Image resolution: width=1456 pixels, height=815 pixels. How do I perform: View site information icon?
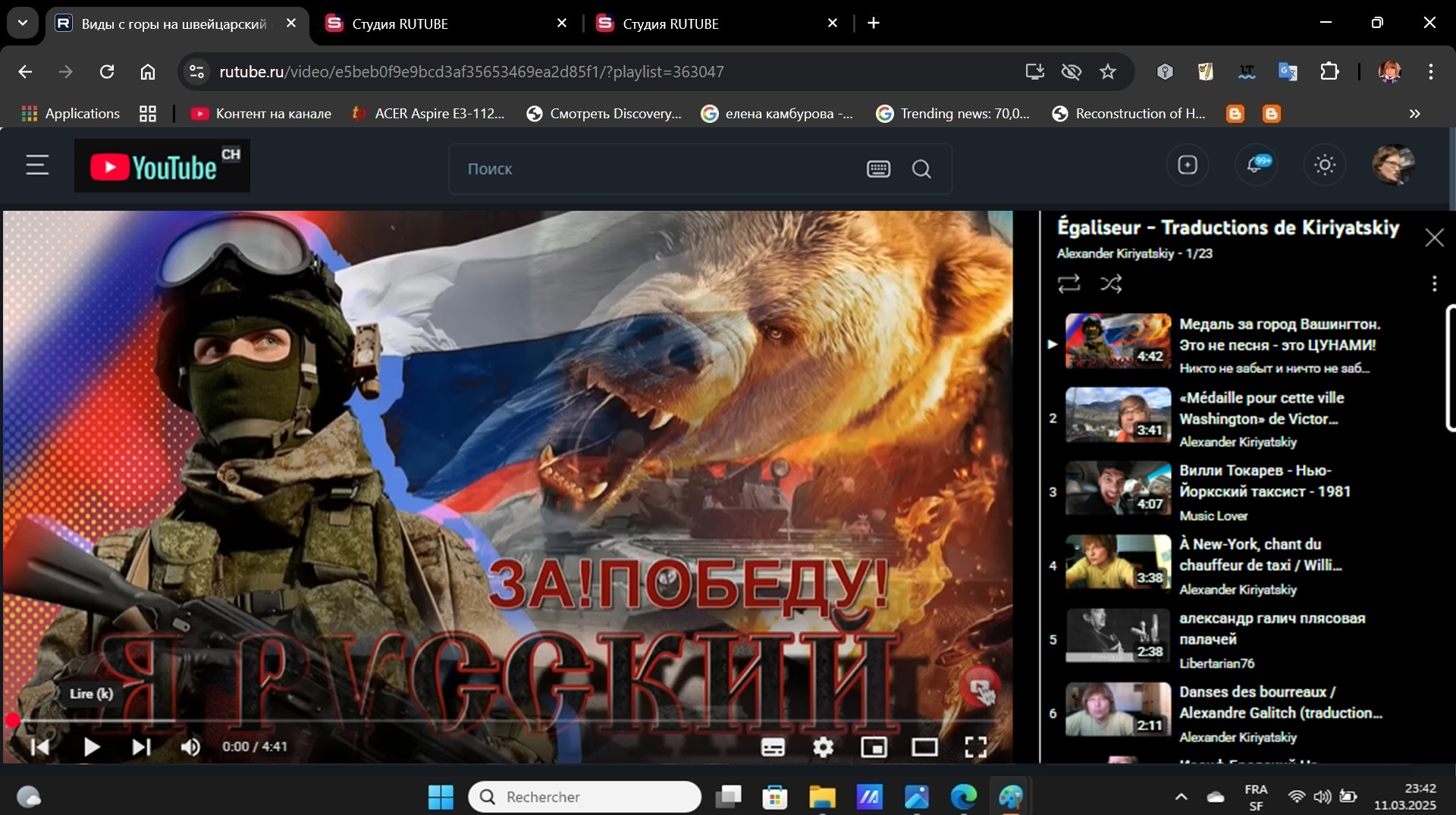(x=196, y=72)
